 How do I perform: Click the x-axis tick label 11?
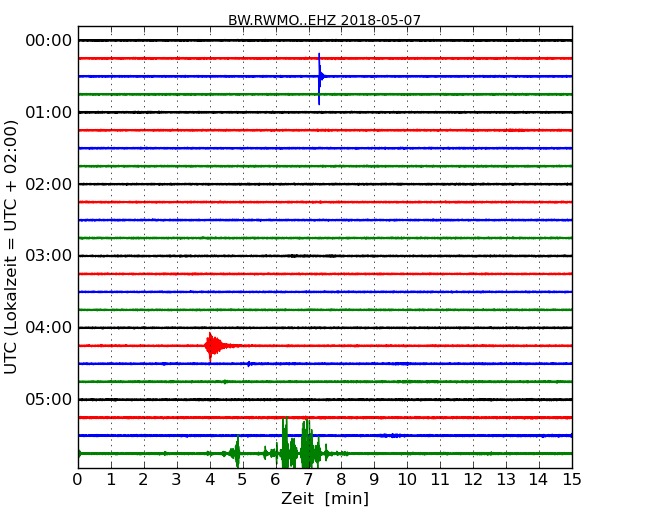tap(440, 480)
